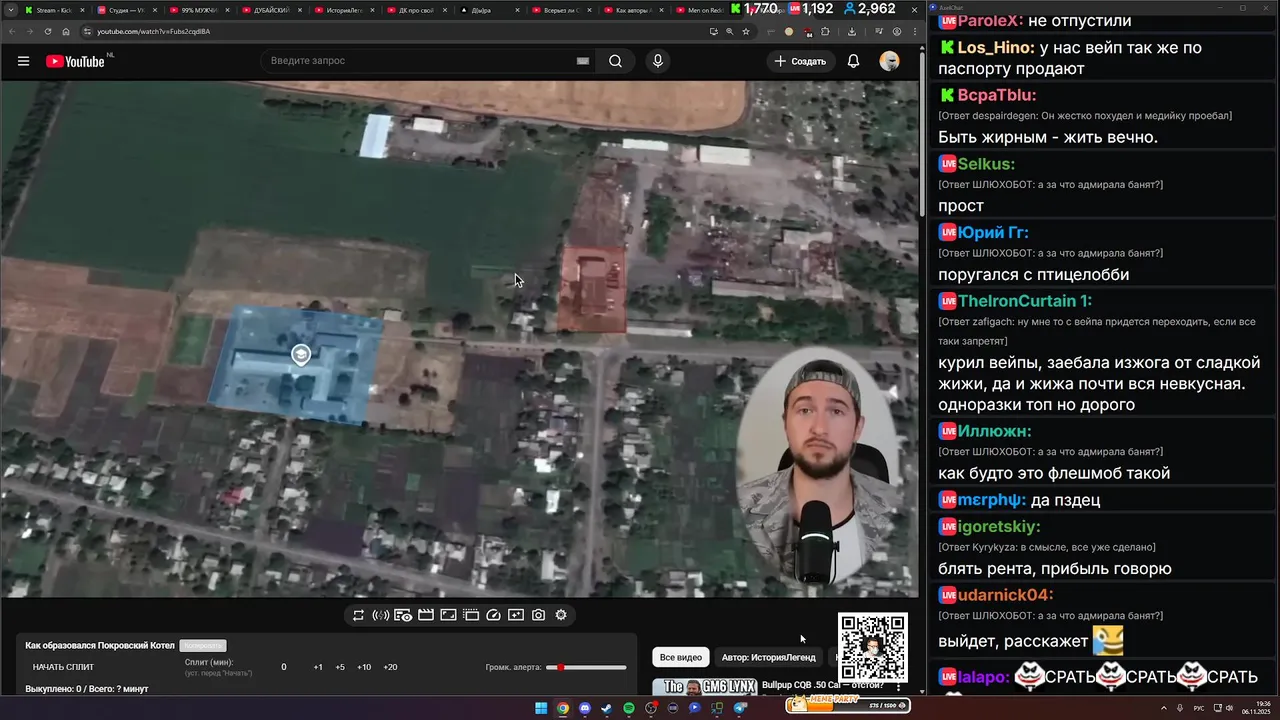
Task: Open Discord from the taskbar
Action: (x=585, y=708)
